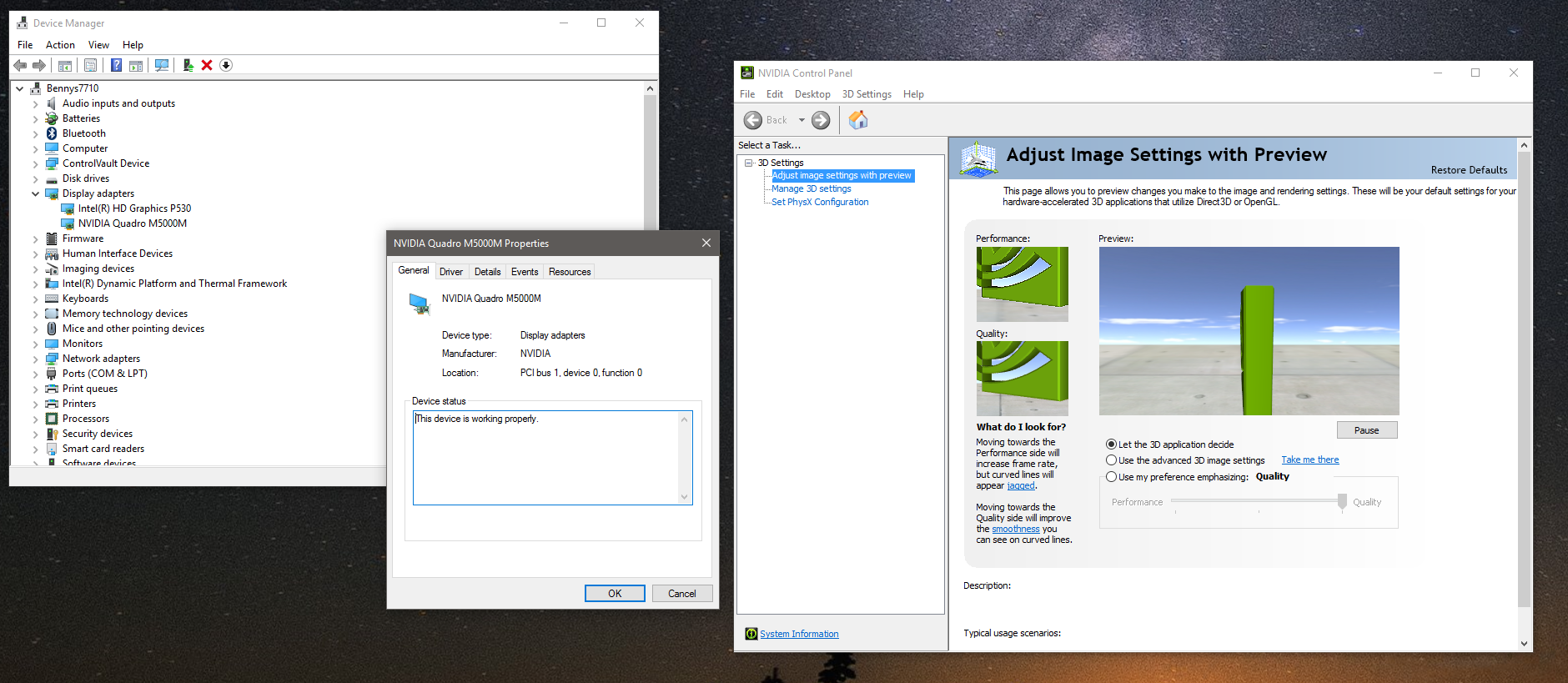Open the View menu in Device Manager
The image size is (1568, 683).
[98, 45]
